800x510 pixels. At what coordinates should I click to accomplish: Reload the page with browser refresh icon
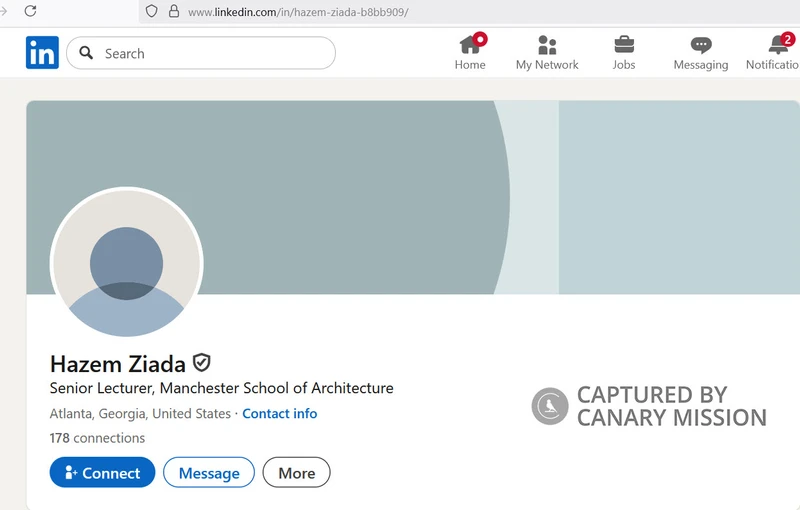pos(30,11)
